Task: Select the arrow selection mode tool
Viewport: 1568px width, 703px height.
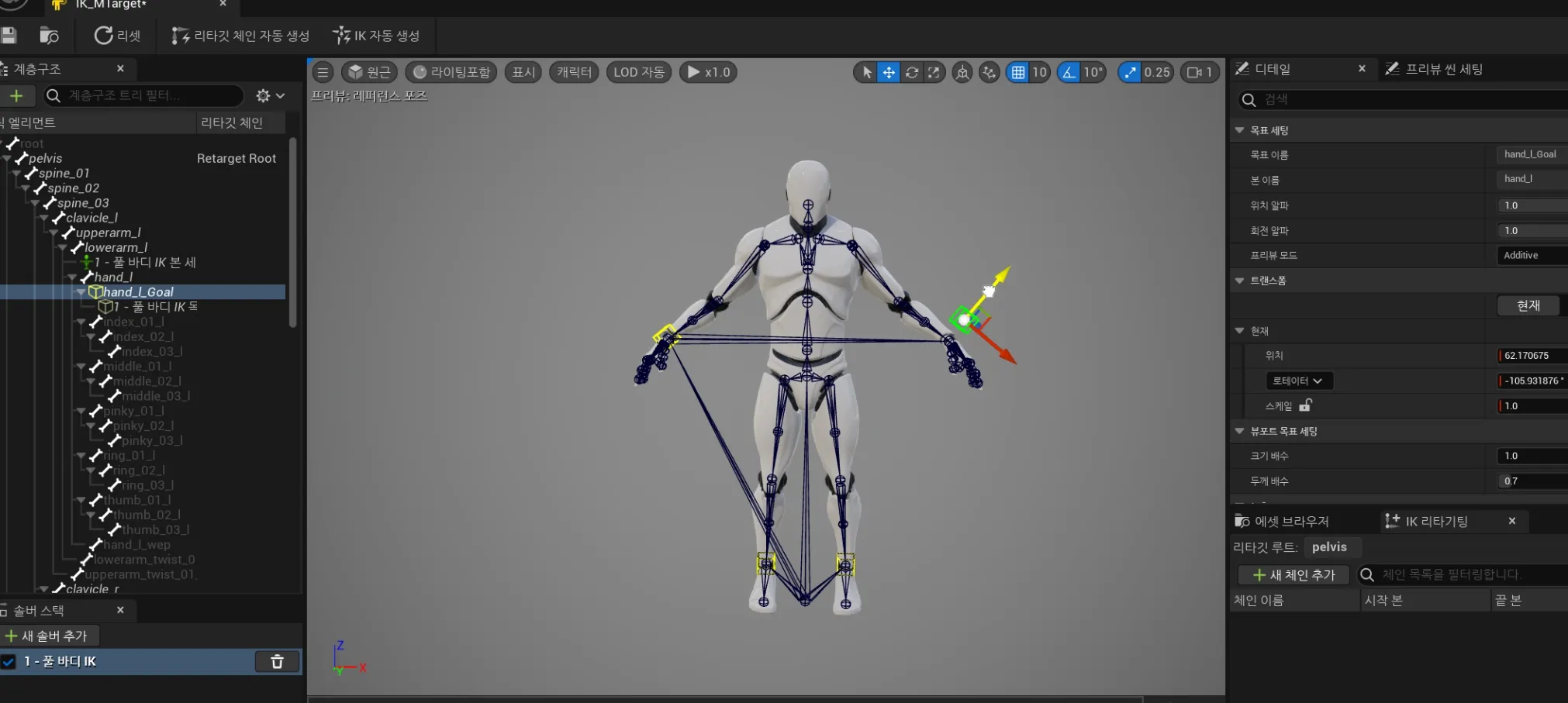Action: [866, 72]
